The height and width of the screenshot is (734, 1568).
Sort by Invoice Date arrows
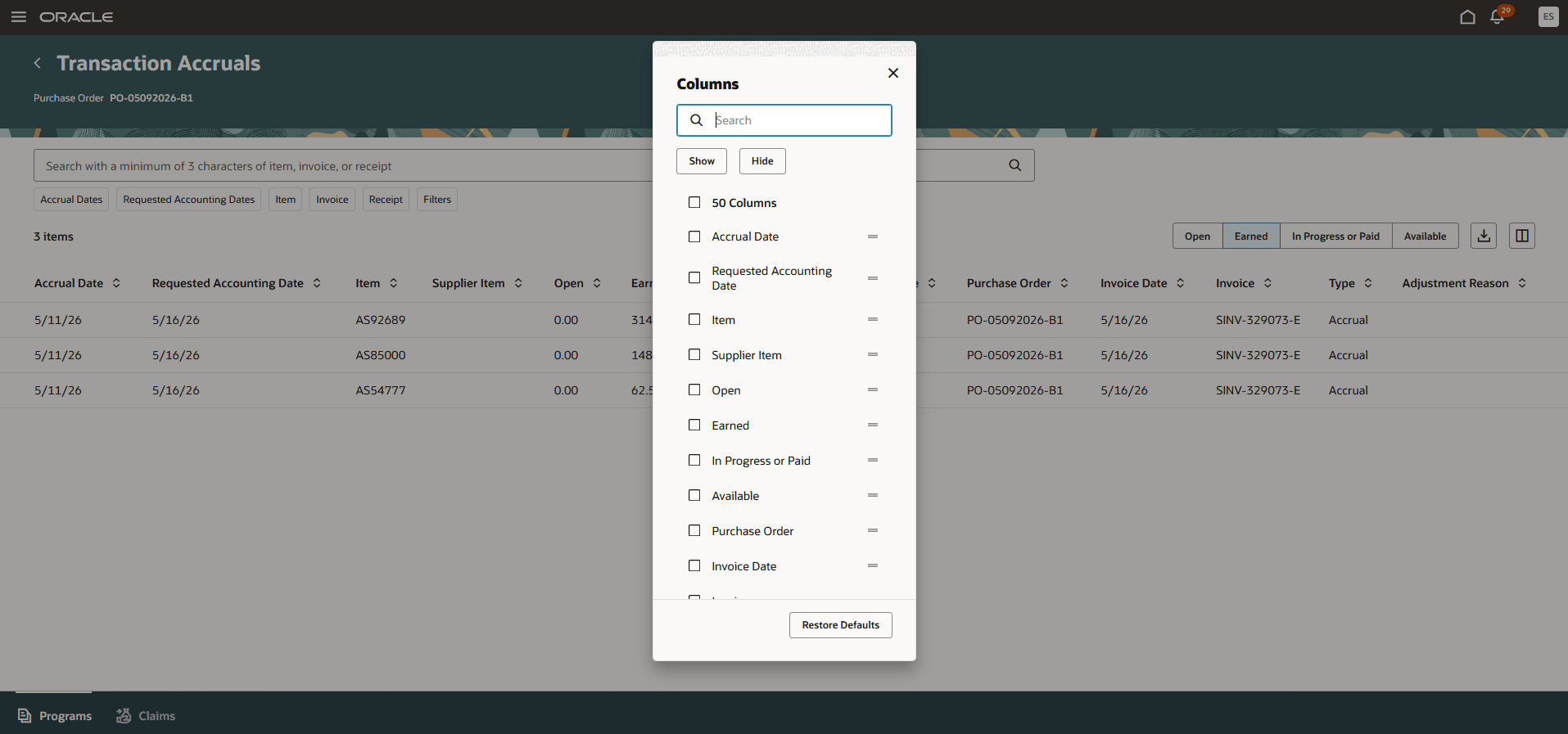pyautogui.click(x=1181, y=283)
